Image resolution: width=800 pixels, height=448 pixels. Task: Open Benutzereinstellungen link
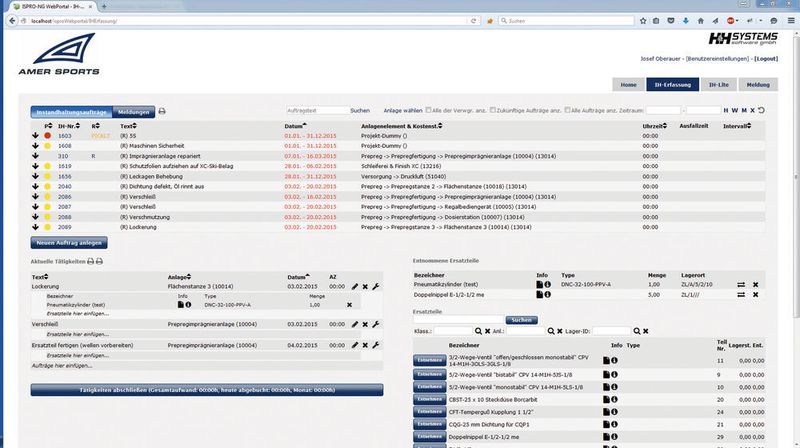click(717, 59)
